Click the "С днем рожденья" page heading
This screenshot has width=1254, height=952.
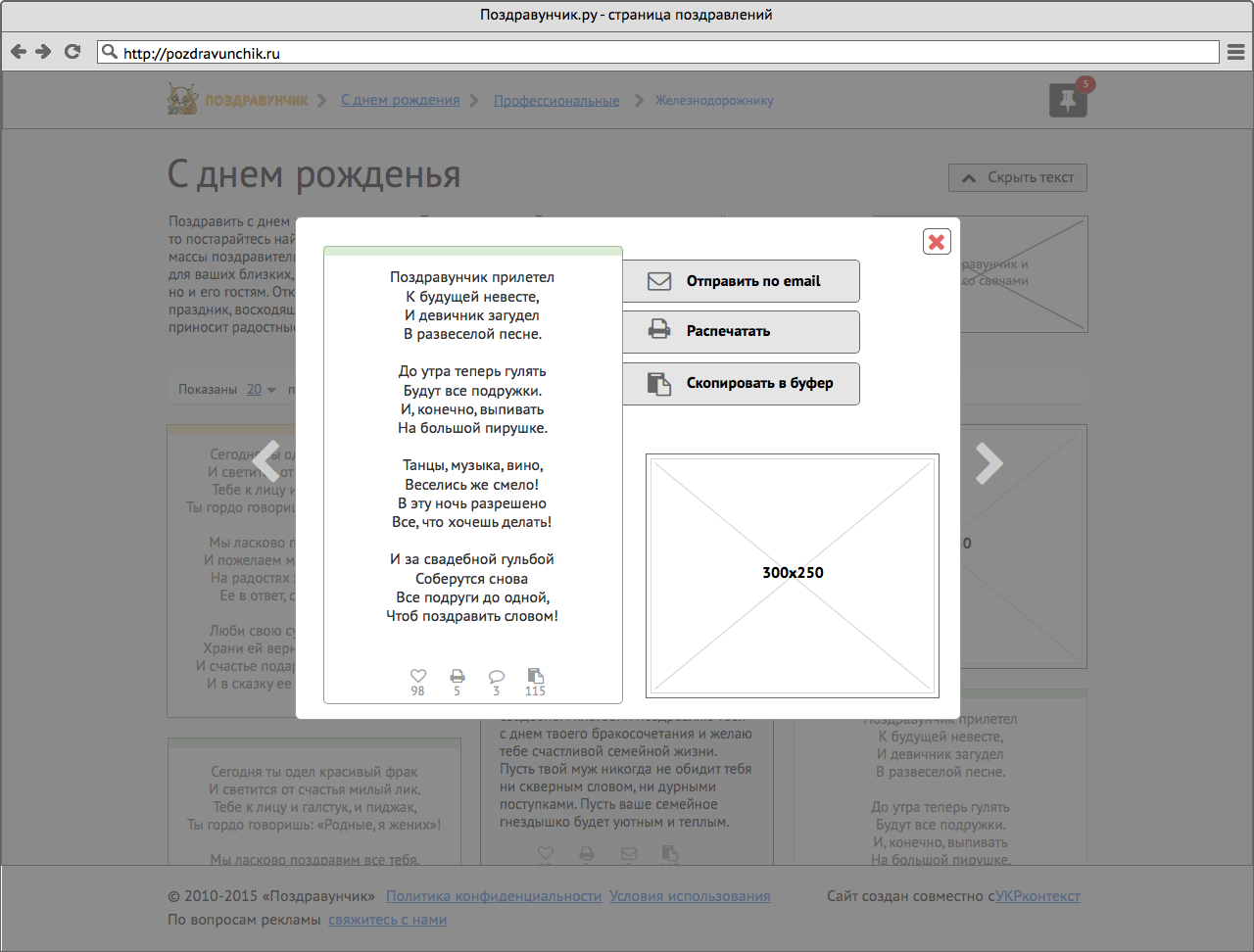[313, 174]
